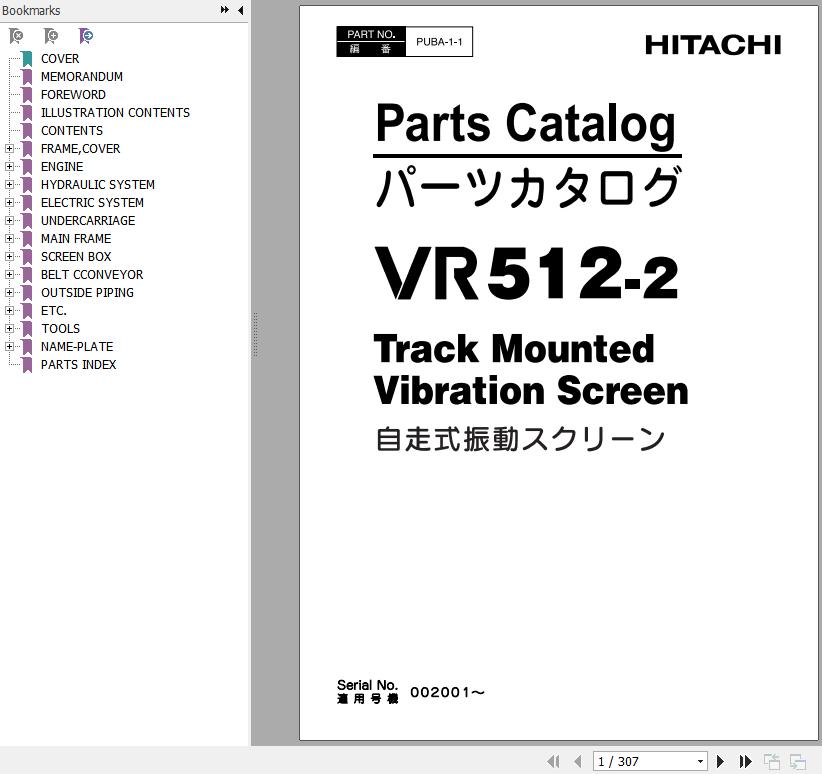The height and width of the screenshot is (774, 822).
Task: Expand the ELECTRIC SYSTEM bookmark node
Action: point(9,202)
